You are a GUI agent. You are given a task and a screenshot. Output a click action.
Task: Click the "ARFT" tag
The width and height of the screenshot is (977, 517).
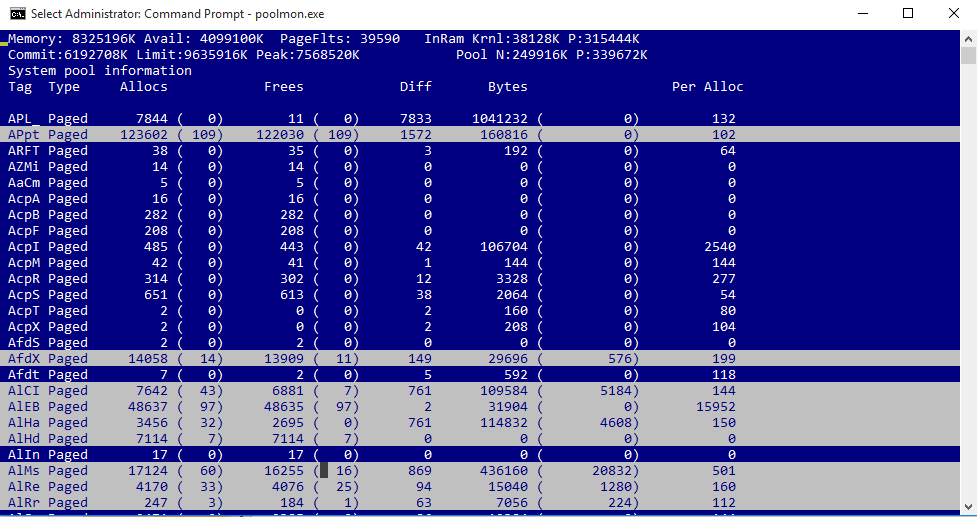24,151
